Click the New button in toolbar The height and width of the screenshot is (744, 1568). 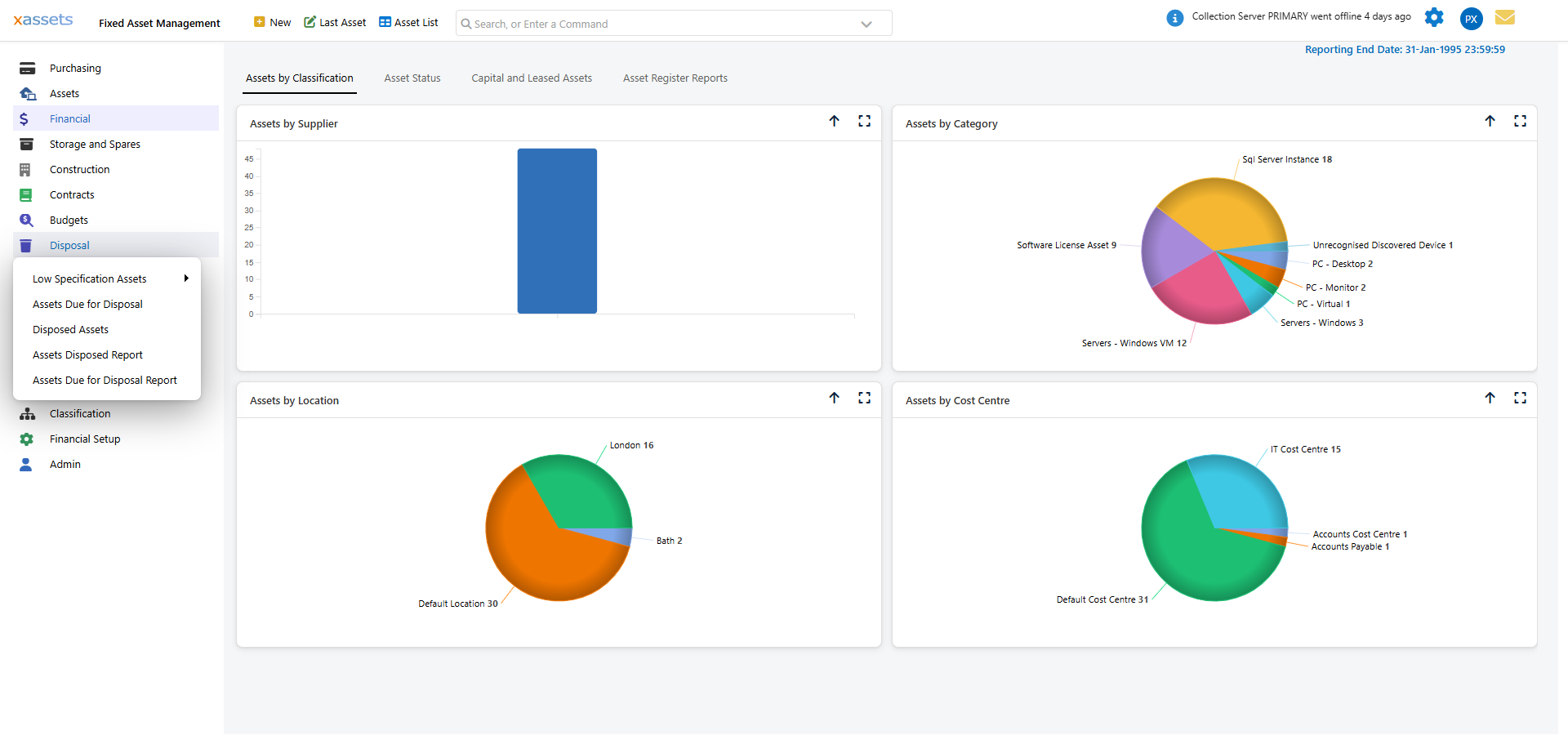click(273, 23)
